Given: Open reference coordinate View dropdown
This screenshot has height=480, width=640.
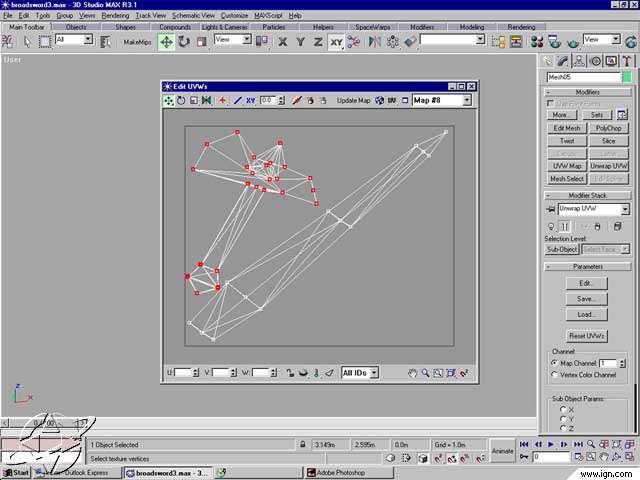Looking at the screenshot, I should coord(247,40).
